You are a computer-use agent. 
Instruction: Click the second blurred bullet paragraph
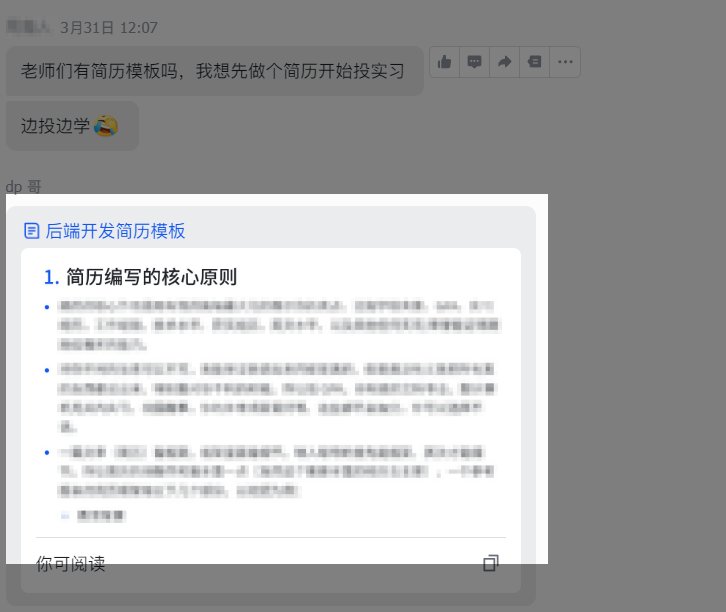pyautogui.click(x=276, y=398)
